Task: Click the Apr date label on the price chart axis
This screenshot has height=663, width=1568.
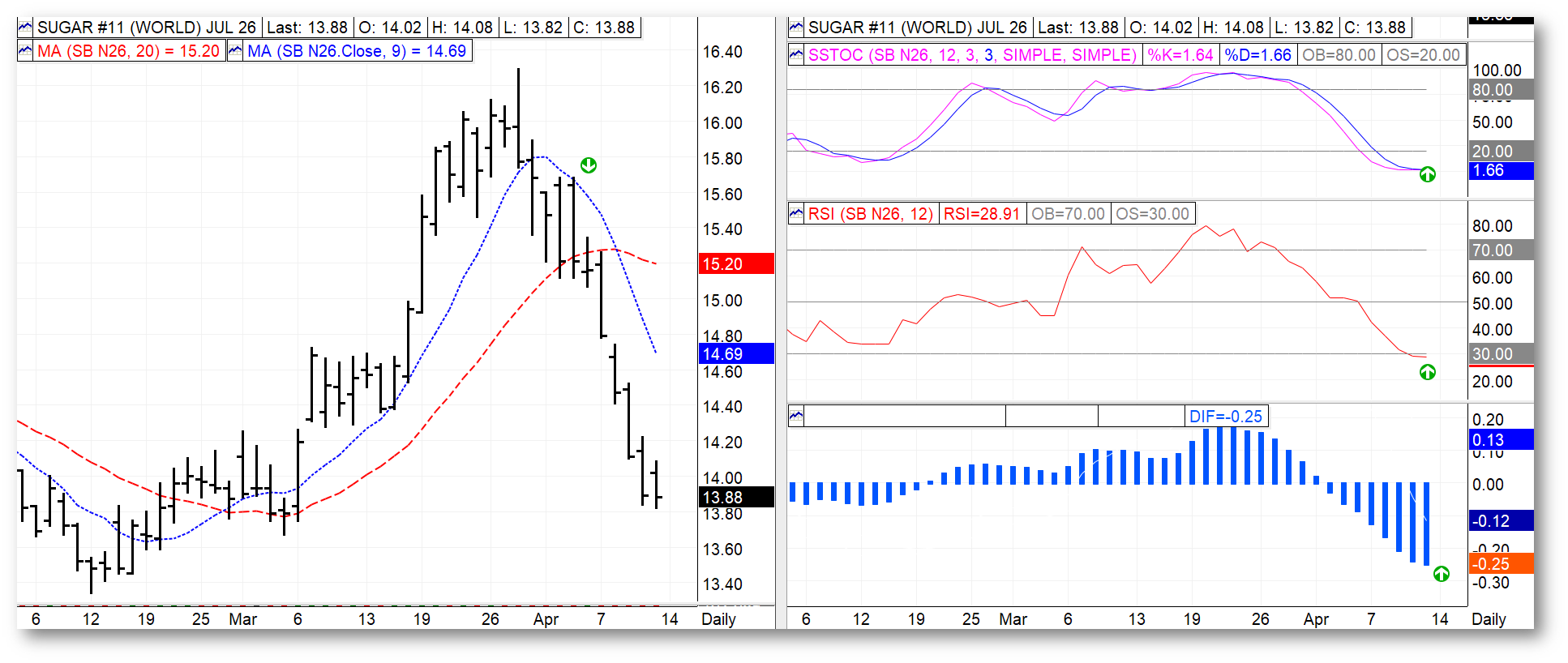Action: click(546, 619)
